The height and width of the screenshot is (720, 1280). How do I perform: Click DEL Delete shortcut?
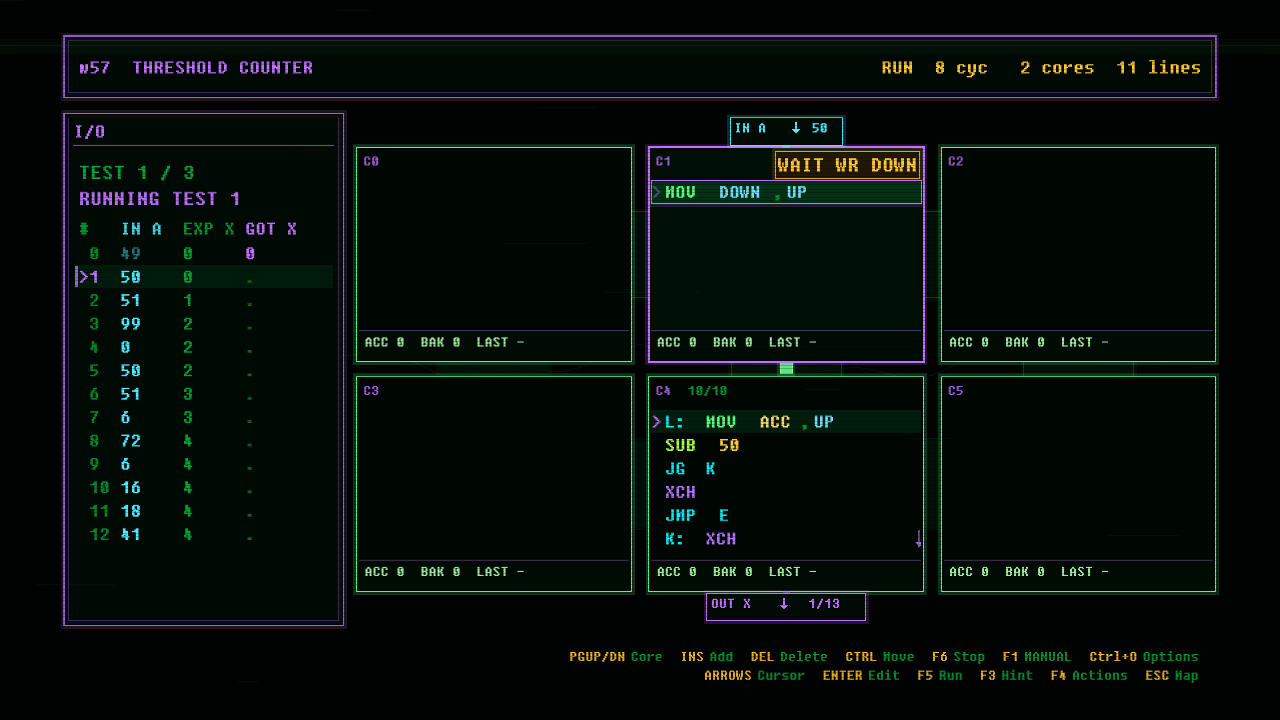(789, 657)
